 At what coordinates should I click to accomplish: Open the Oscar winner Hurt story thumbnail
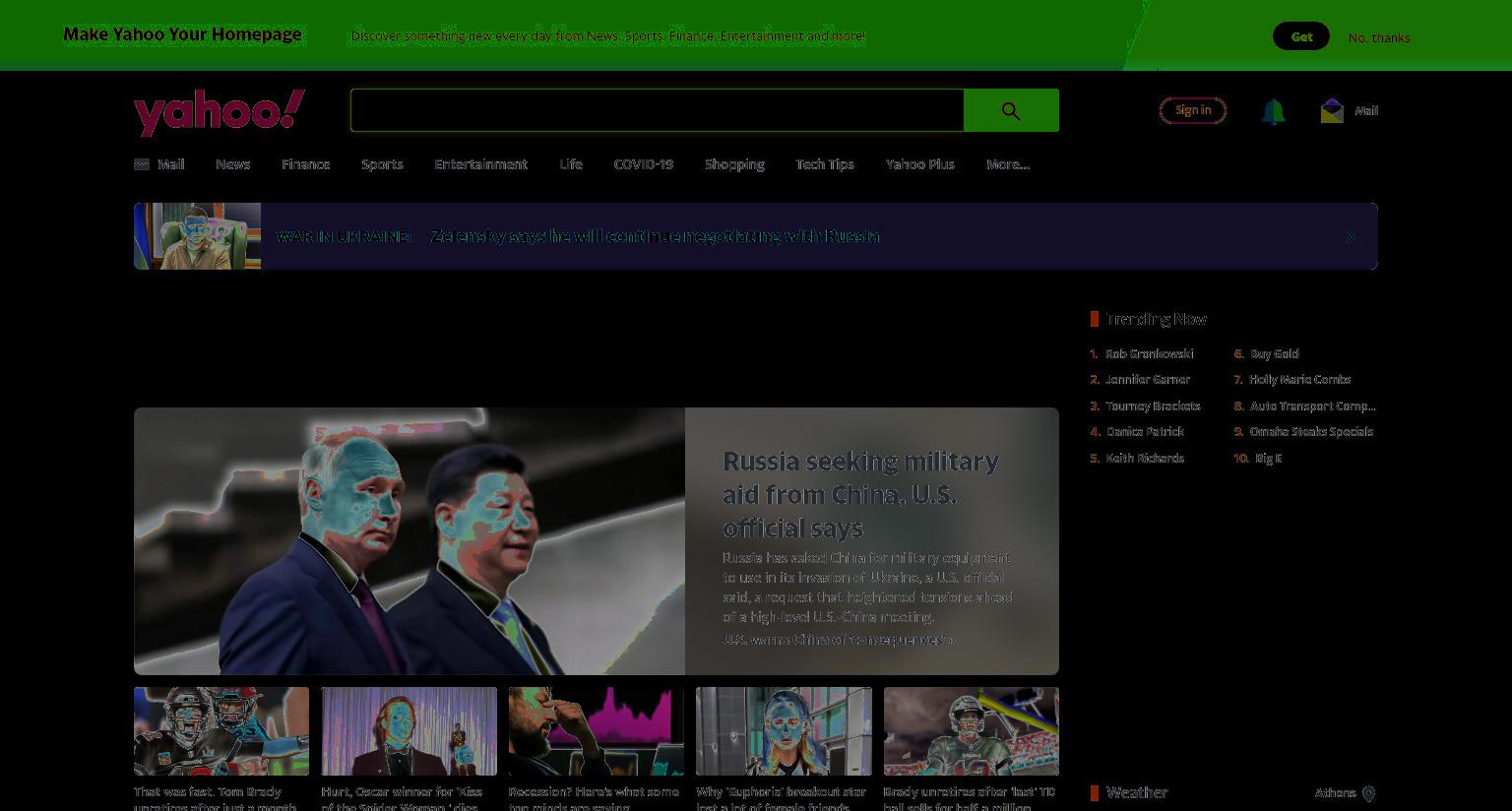tap(409, 731)
